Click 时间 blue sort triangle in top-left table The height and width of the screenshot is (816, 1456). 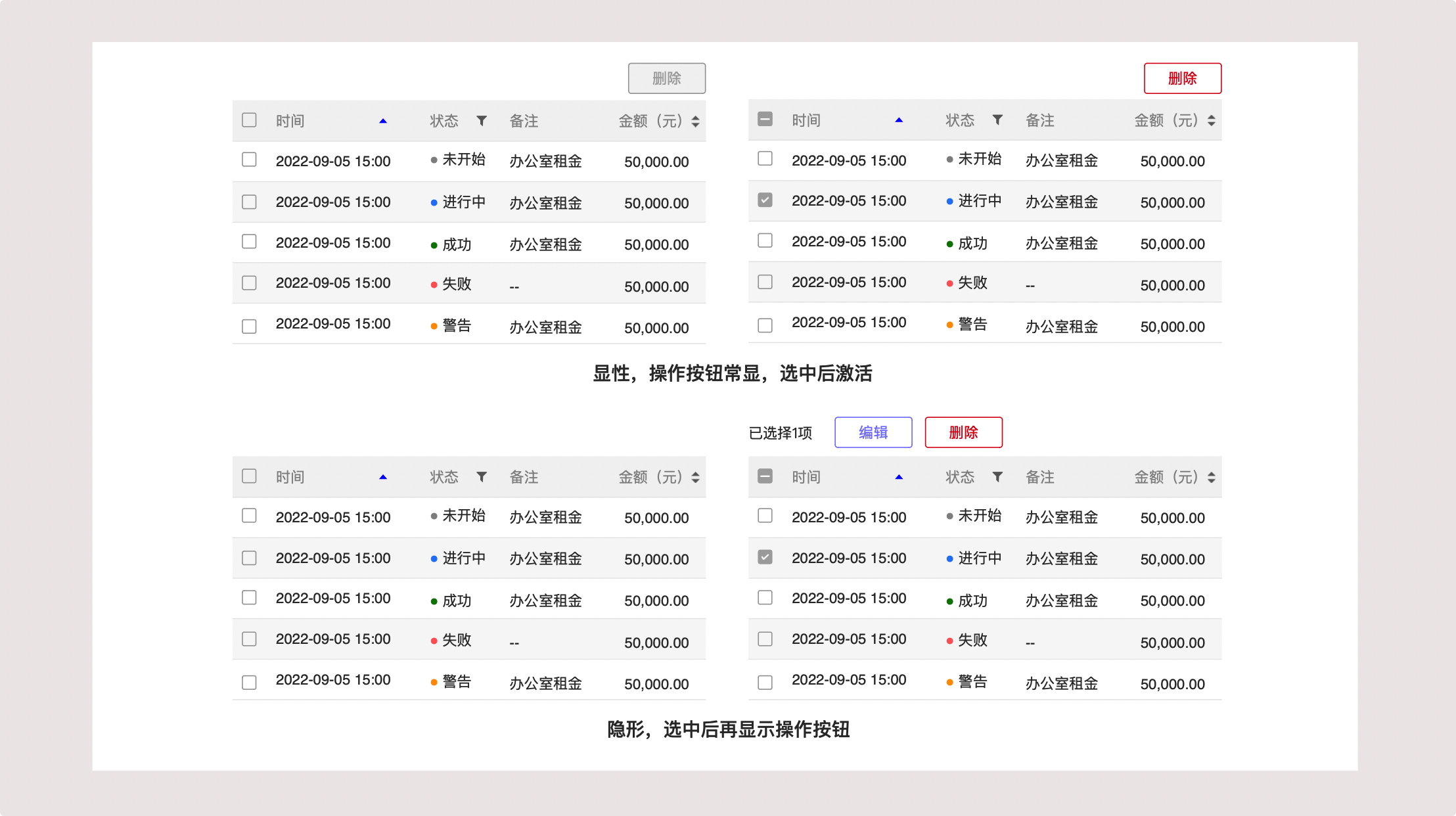383,121
